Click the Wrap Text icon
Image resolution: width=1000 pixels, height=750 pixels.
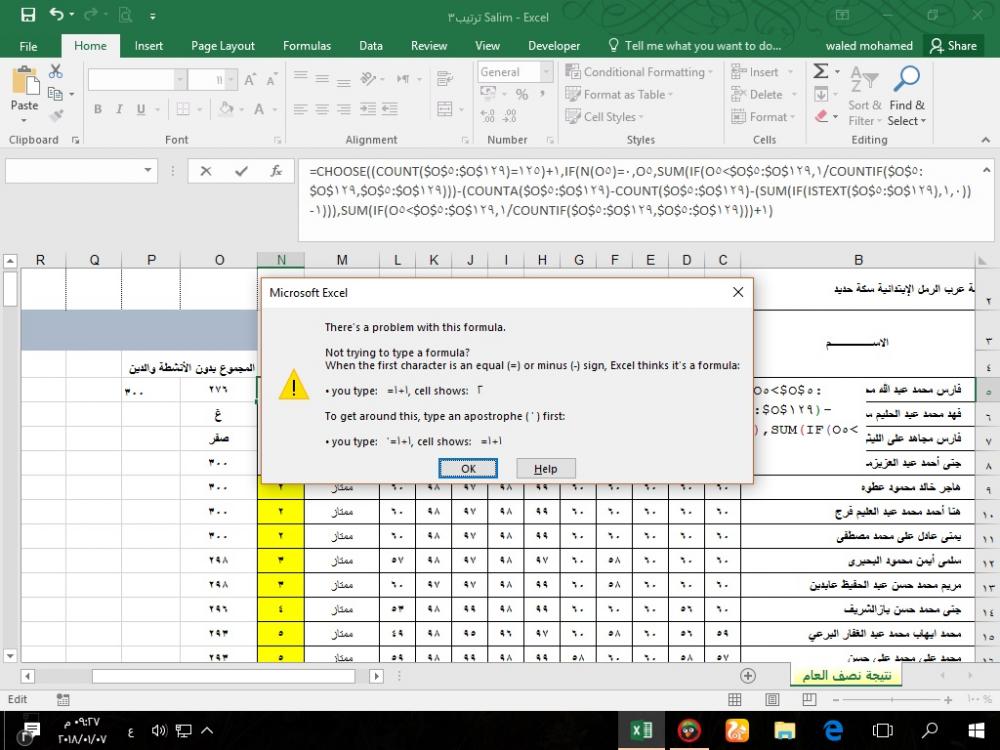445,79
